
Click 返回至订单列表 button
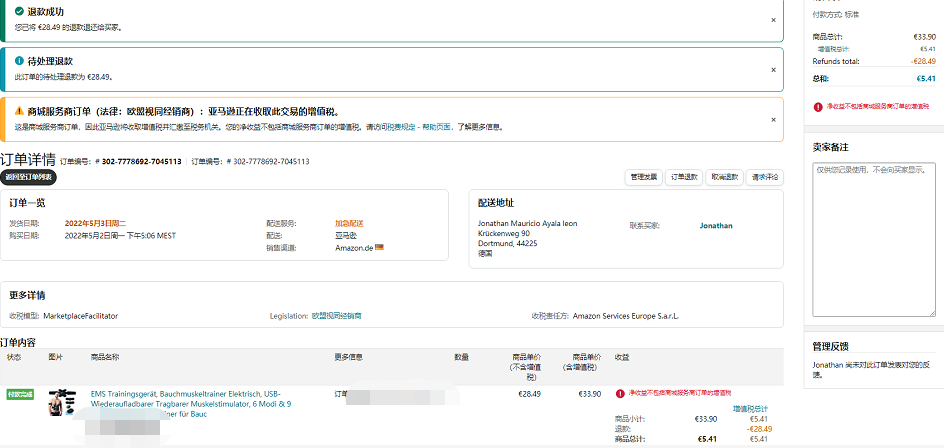click(29, 177)
